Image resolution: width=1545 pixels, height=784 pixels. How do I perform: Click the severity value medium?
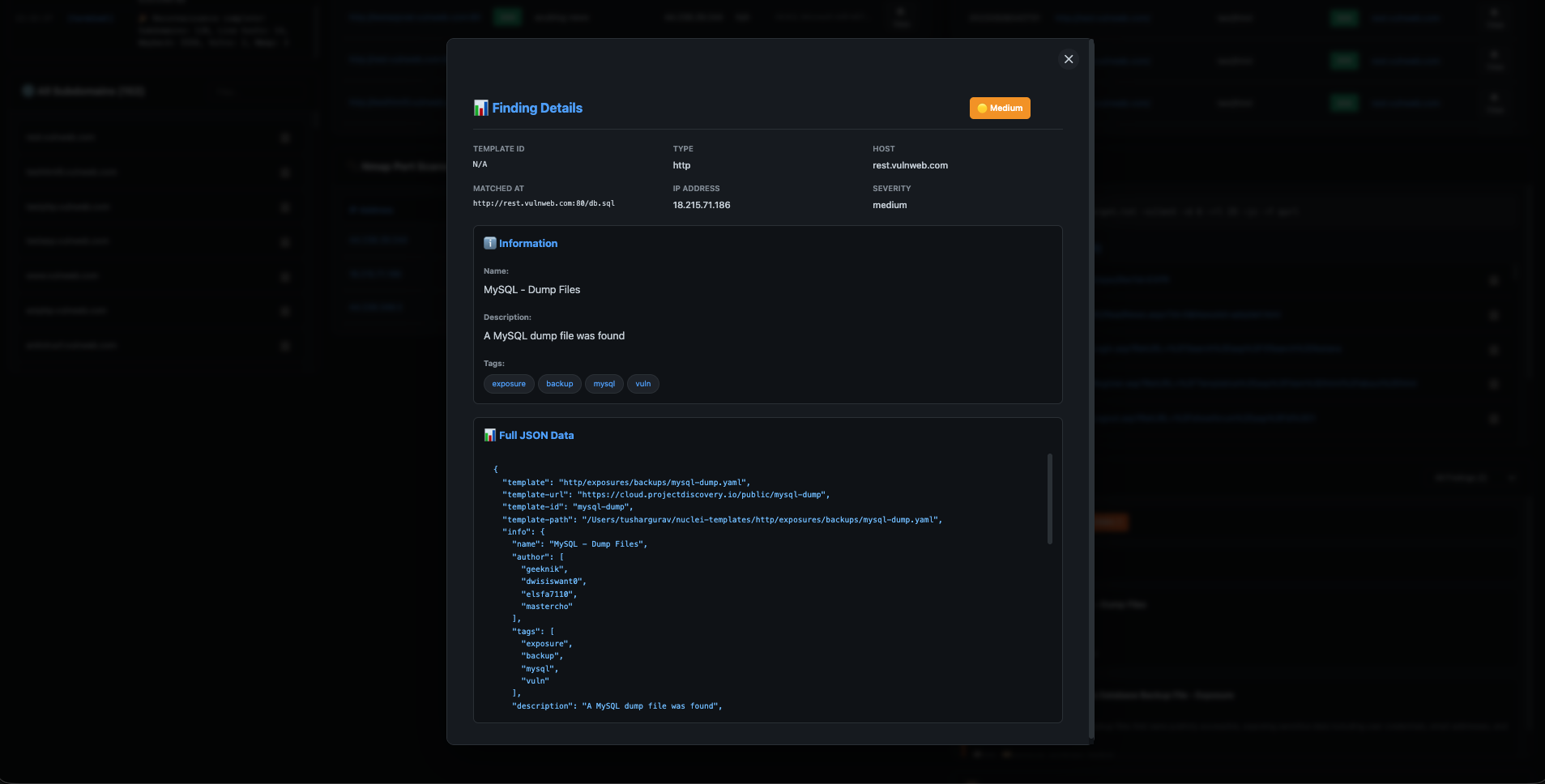(890, 205)
